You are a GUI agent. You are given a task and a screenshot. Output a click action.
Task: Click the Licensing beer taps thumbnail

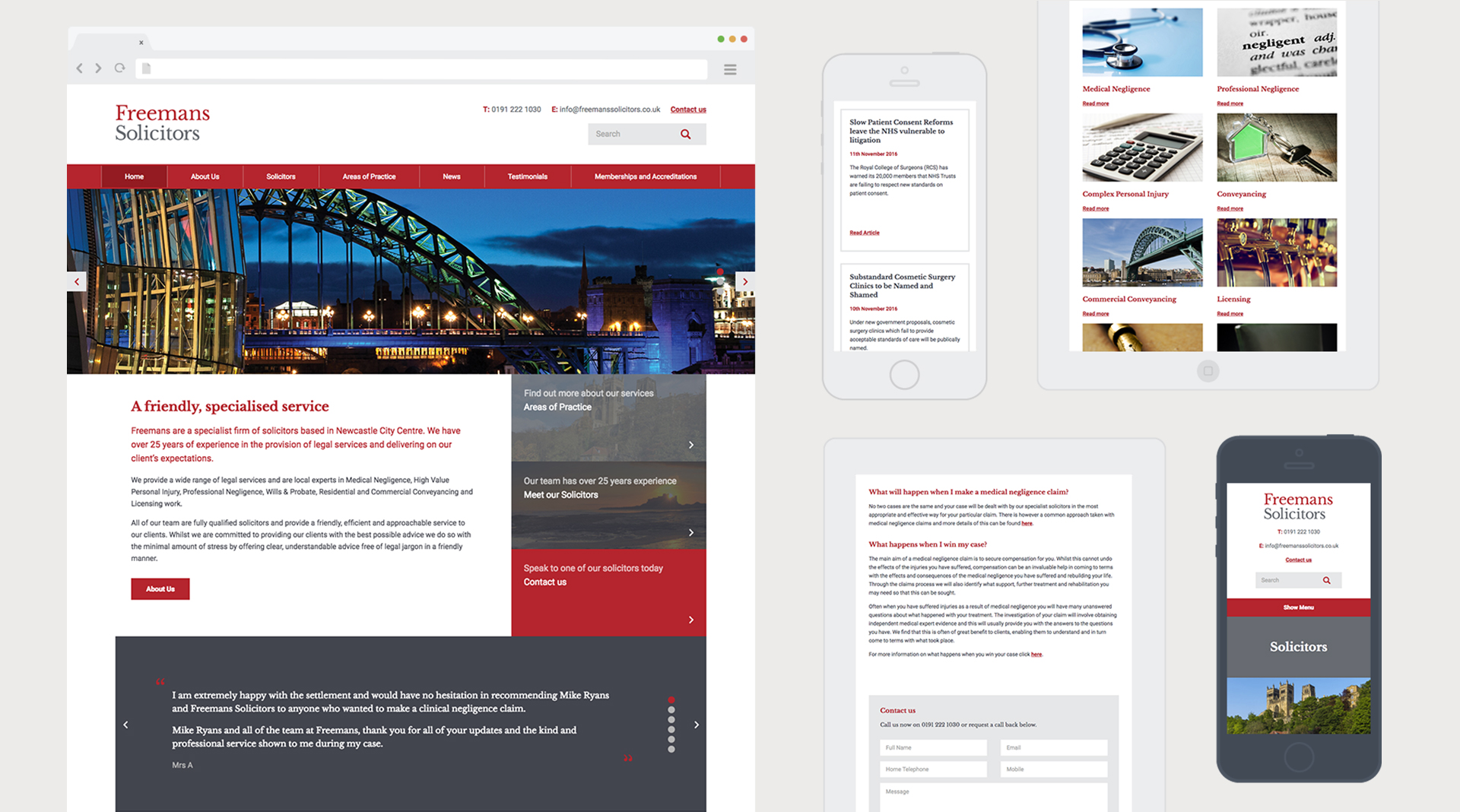(1277, 252)
